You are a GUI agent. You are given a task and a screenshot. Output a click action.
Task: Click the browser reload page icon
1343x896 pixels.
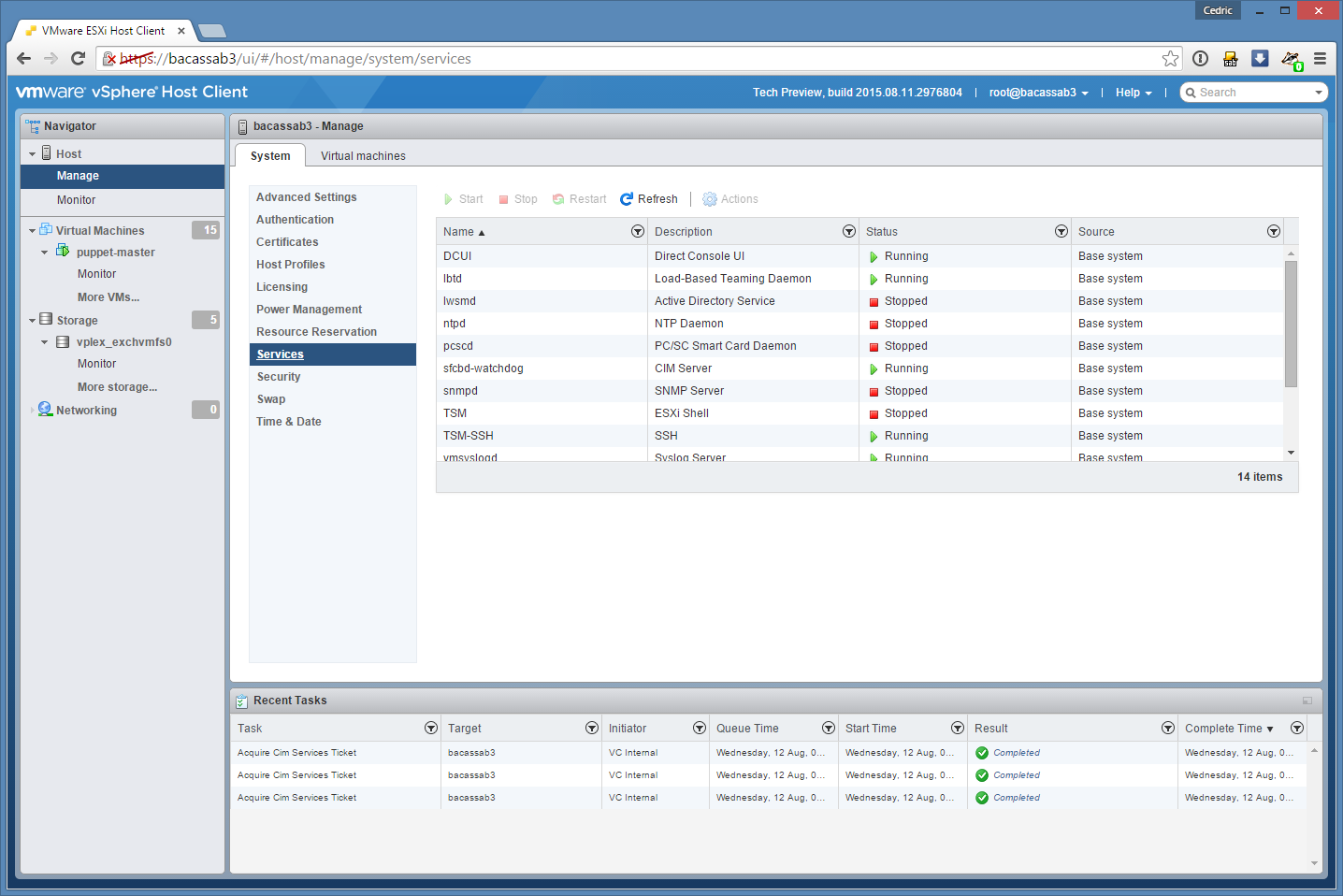pos(79,59)
